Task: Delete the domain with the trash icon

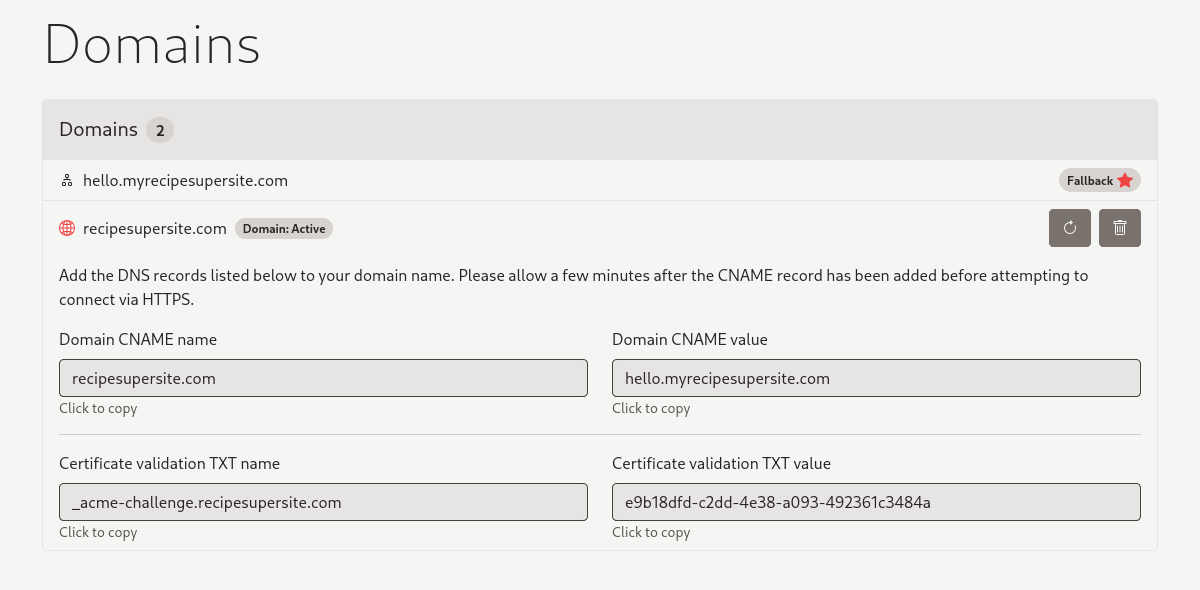Action: pos(1119,228)
